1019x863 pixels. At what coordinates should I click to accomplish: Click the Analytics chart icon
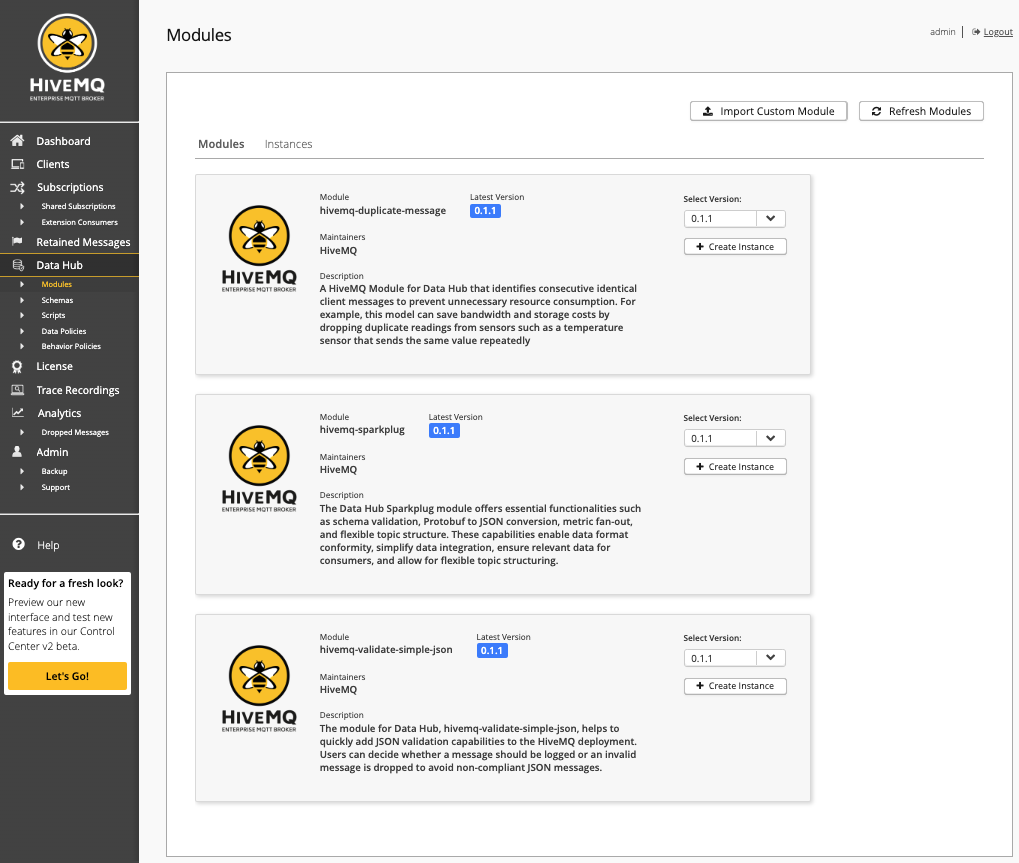(17, 413)
